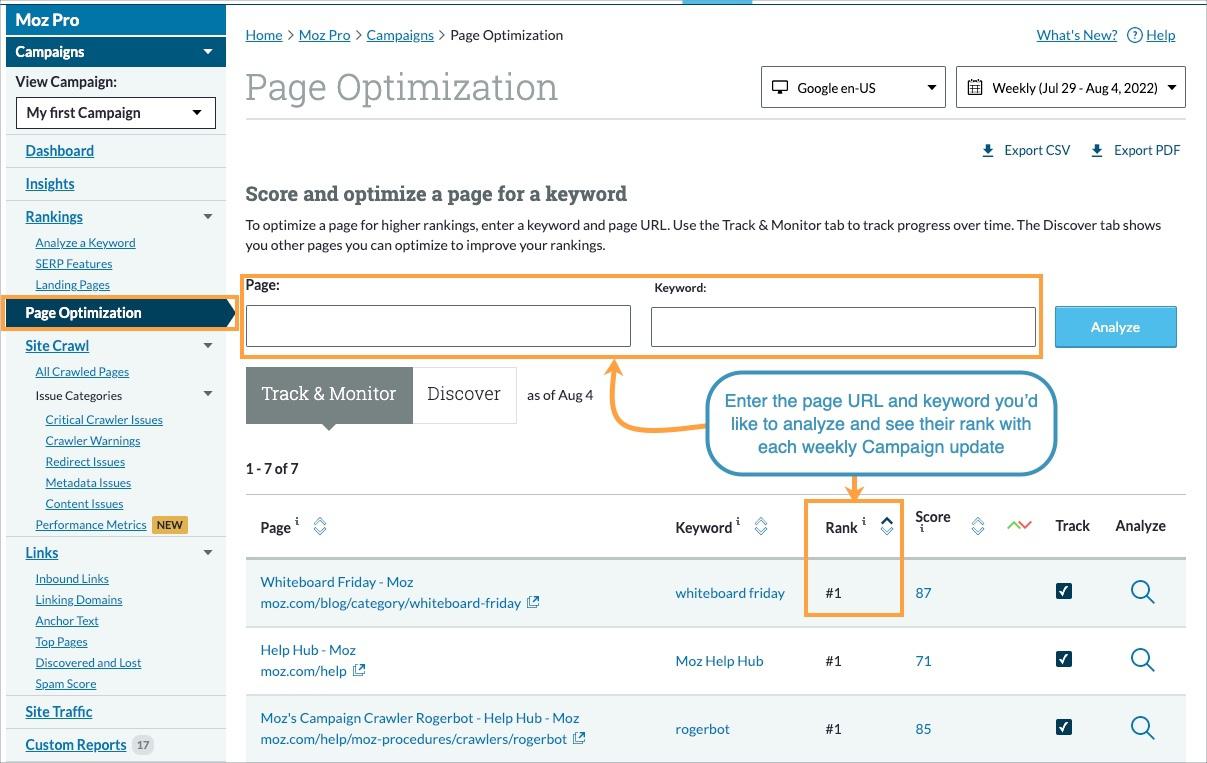Click the info icon beside the Rank header
Viewport: 1207px width, 763px height.
pyautogui.click(x=862, y=519)
